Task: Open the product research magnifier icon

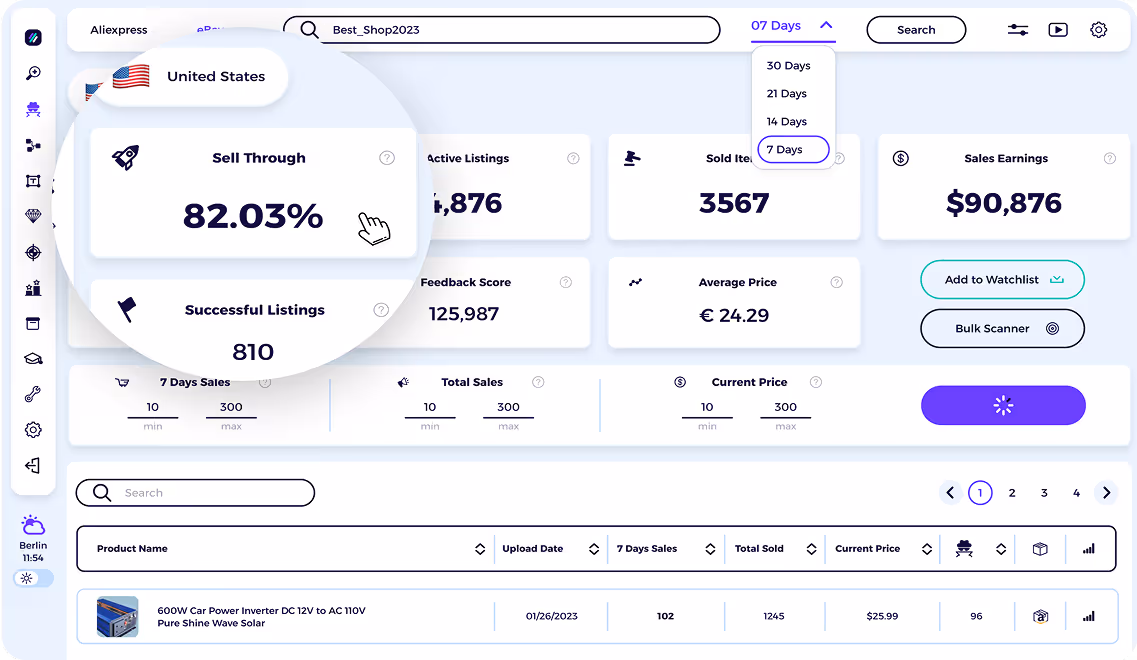Action: pyautogui.click(x=33, y=73)
